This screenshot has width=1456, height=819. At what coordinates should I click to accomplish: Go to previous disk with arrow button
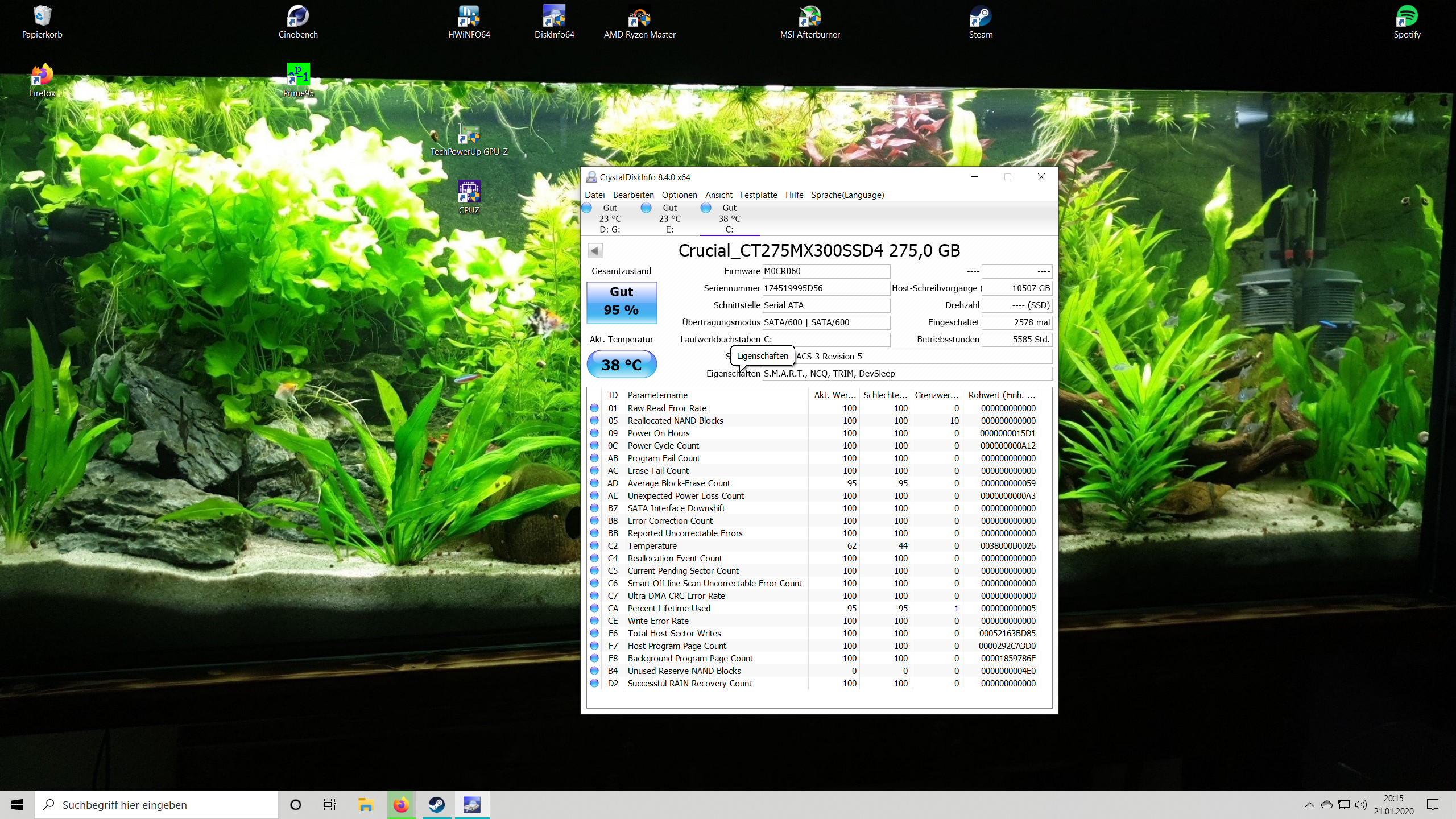(595, 250)
